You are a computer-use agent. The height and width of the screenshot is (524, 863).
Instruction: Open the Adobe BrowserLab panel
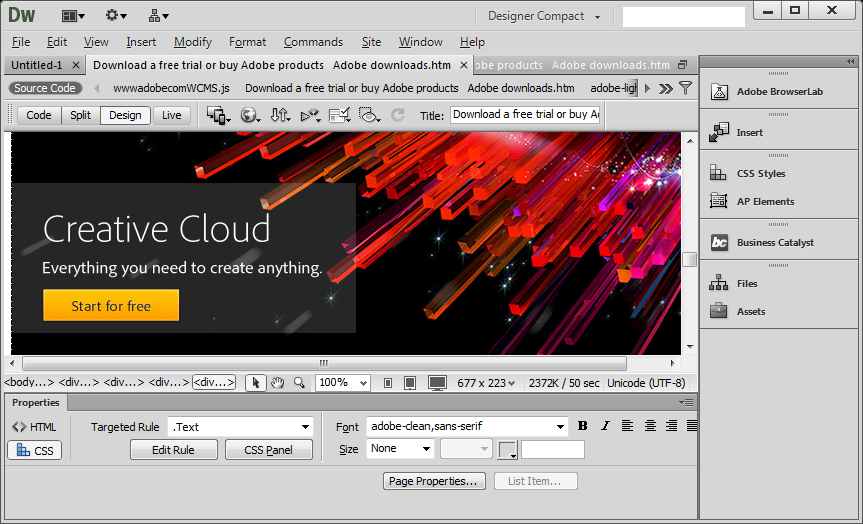pyautogui.click(x=781, y=91)
